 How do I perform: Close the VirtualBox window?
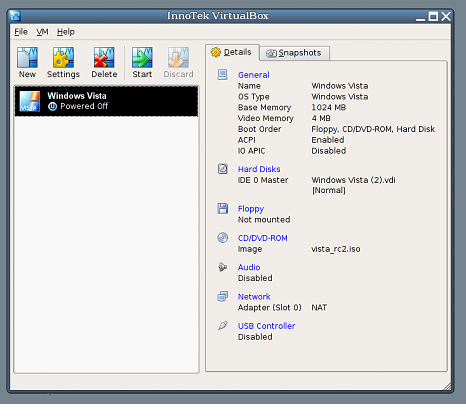(x=446, y=16)
